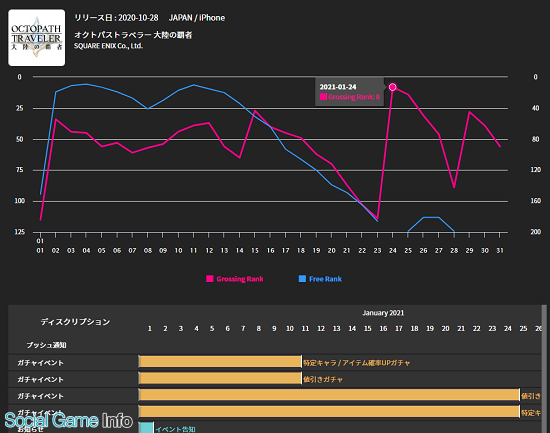
Task: Toggle the Grossing Rank legend entry
Action: coord(235,279)
